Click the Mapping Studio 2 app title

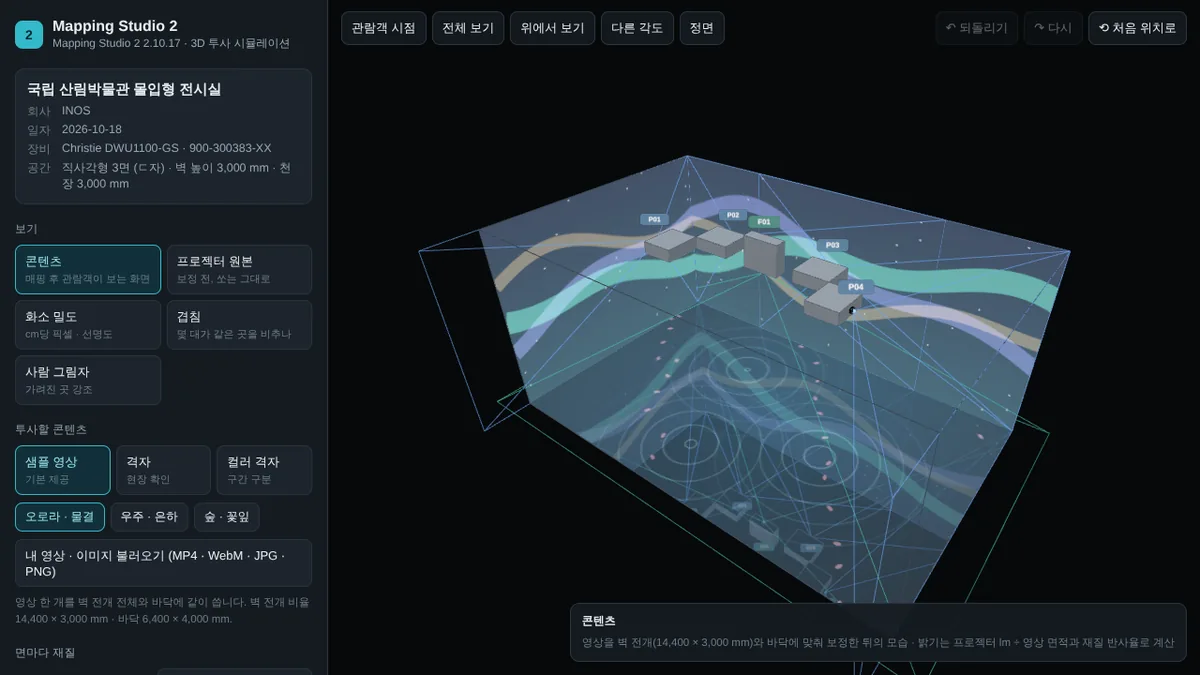[x=115, y=26]
